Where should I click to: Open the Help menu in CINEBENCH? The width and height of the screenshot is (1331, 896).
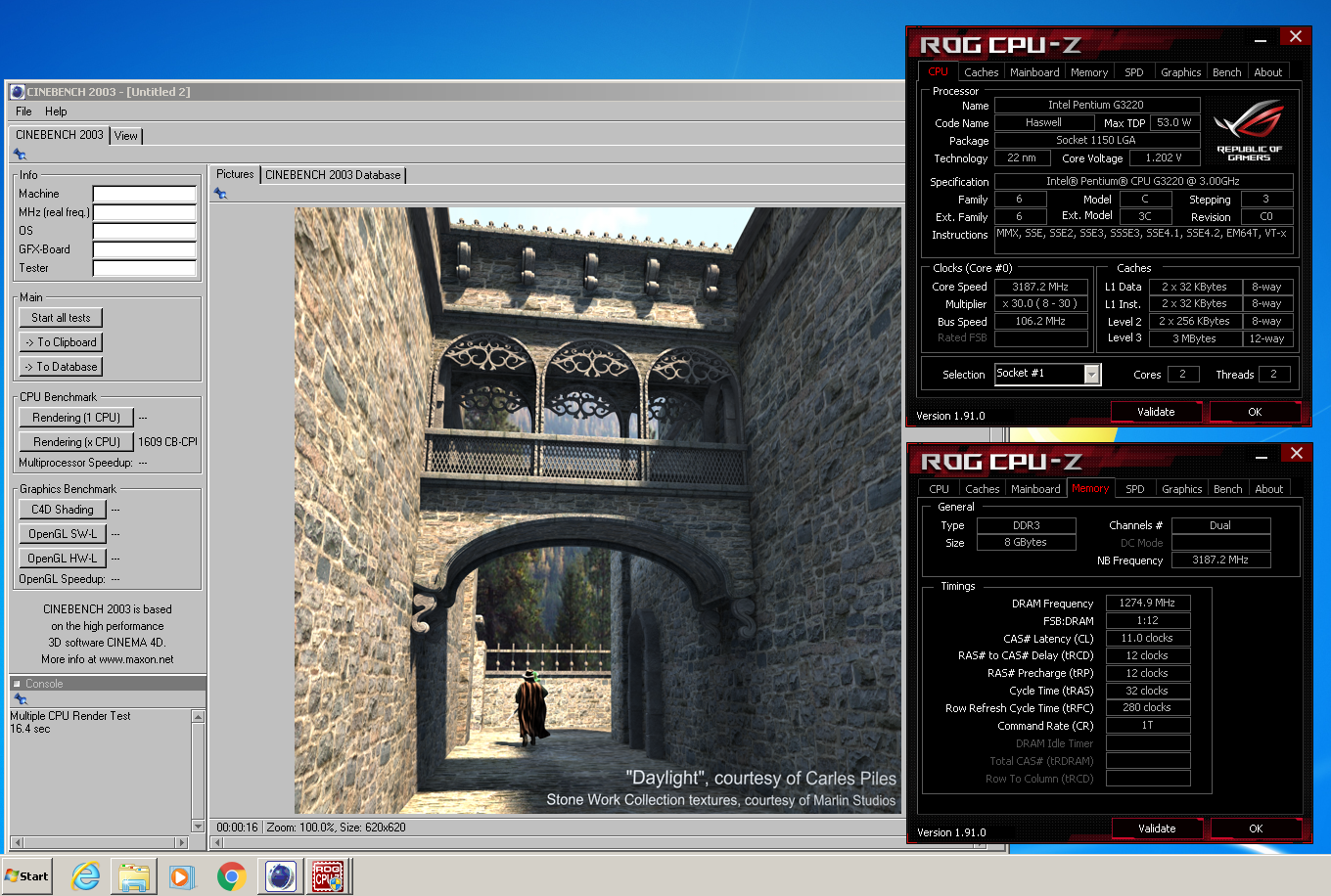click(x=56, y=112)
